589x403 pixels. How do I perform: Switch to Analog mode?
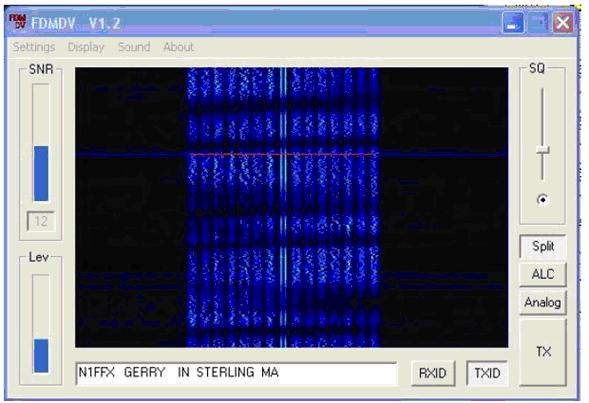coord(543,302)
